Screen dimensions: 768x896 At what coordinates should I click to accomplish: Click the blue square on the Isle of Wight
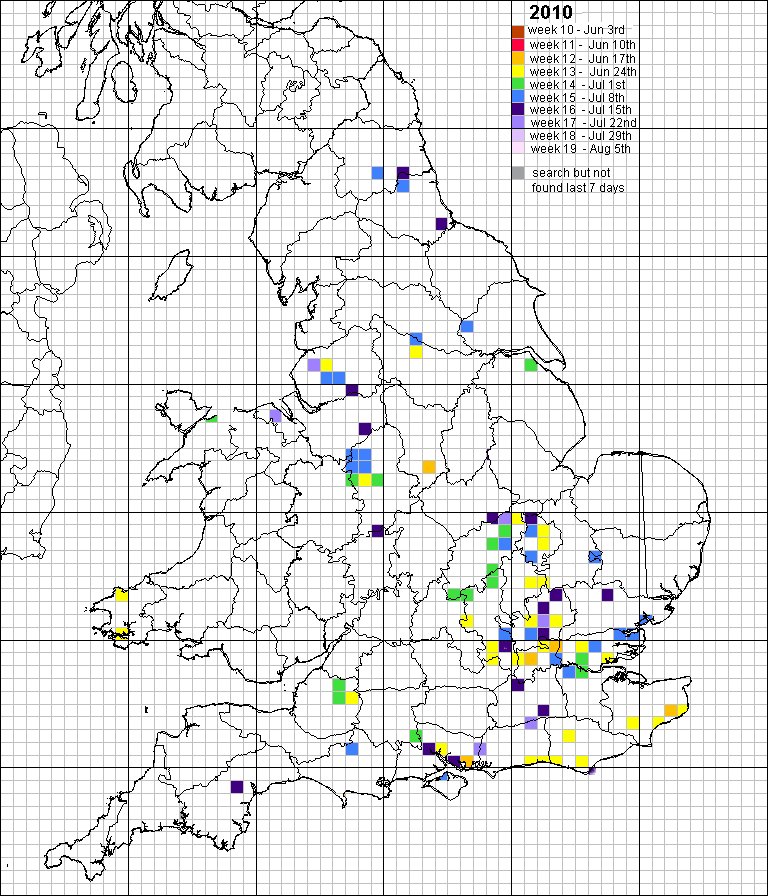(x=444, y=777)
